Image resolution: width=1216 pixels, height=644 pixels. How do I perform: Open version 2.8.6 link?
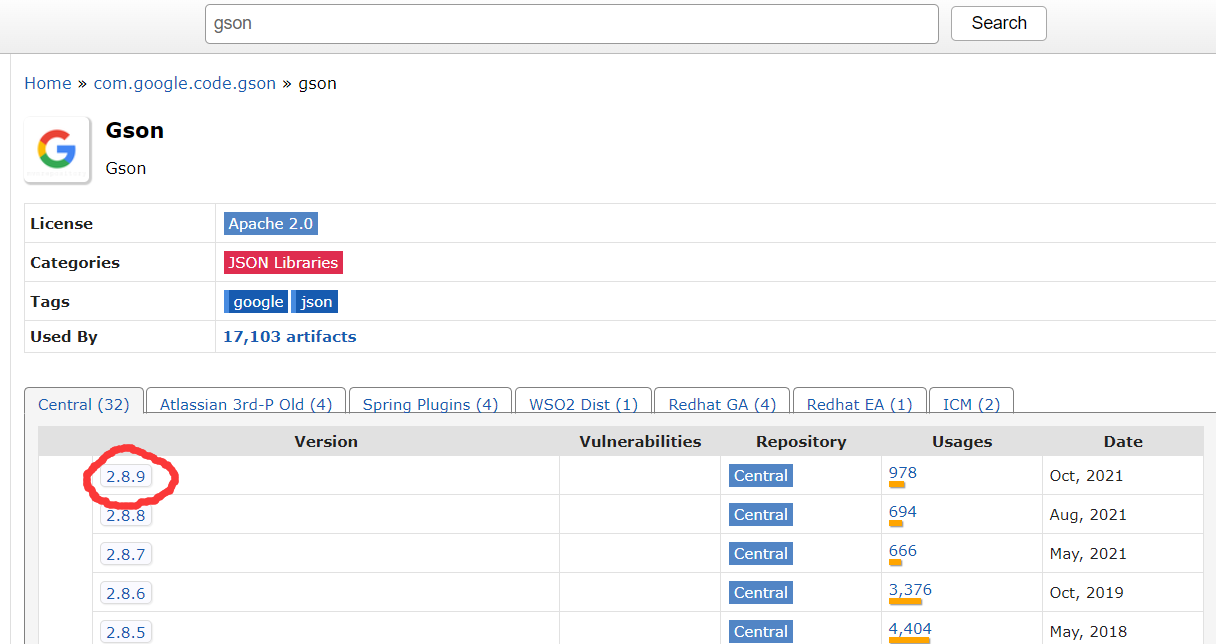point(126,594)
